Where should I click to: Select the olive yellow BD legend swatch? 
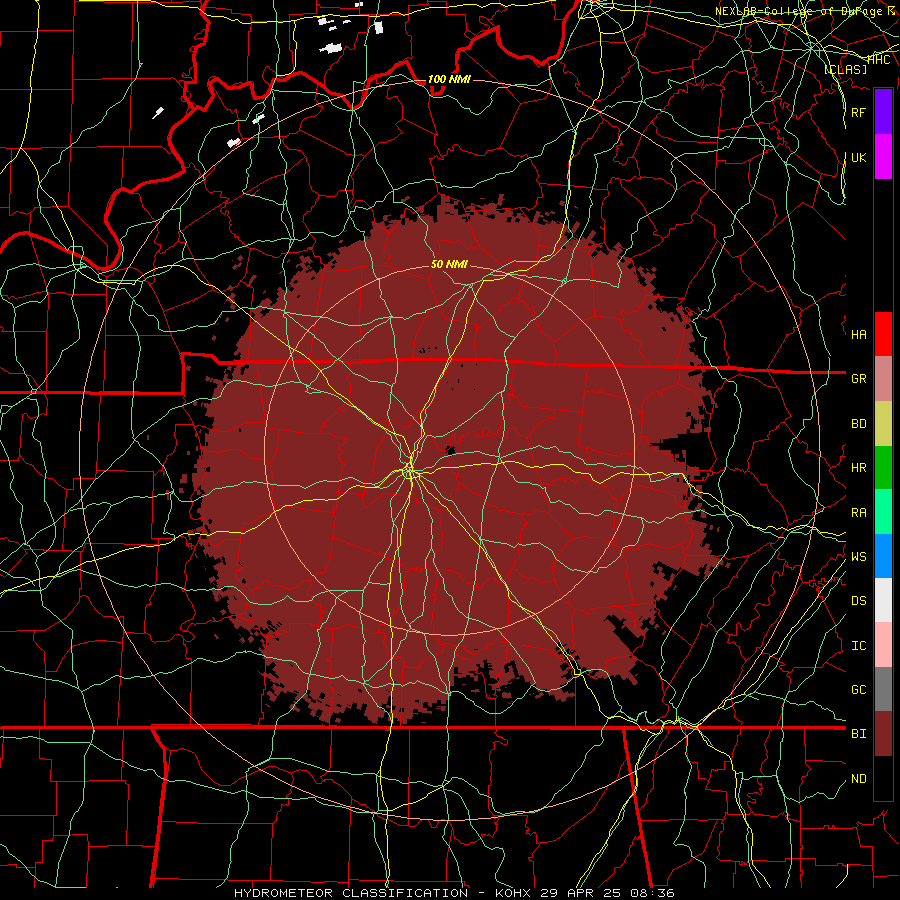tap(883, 423)
